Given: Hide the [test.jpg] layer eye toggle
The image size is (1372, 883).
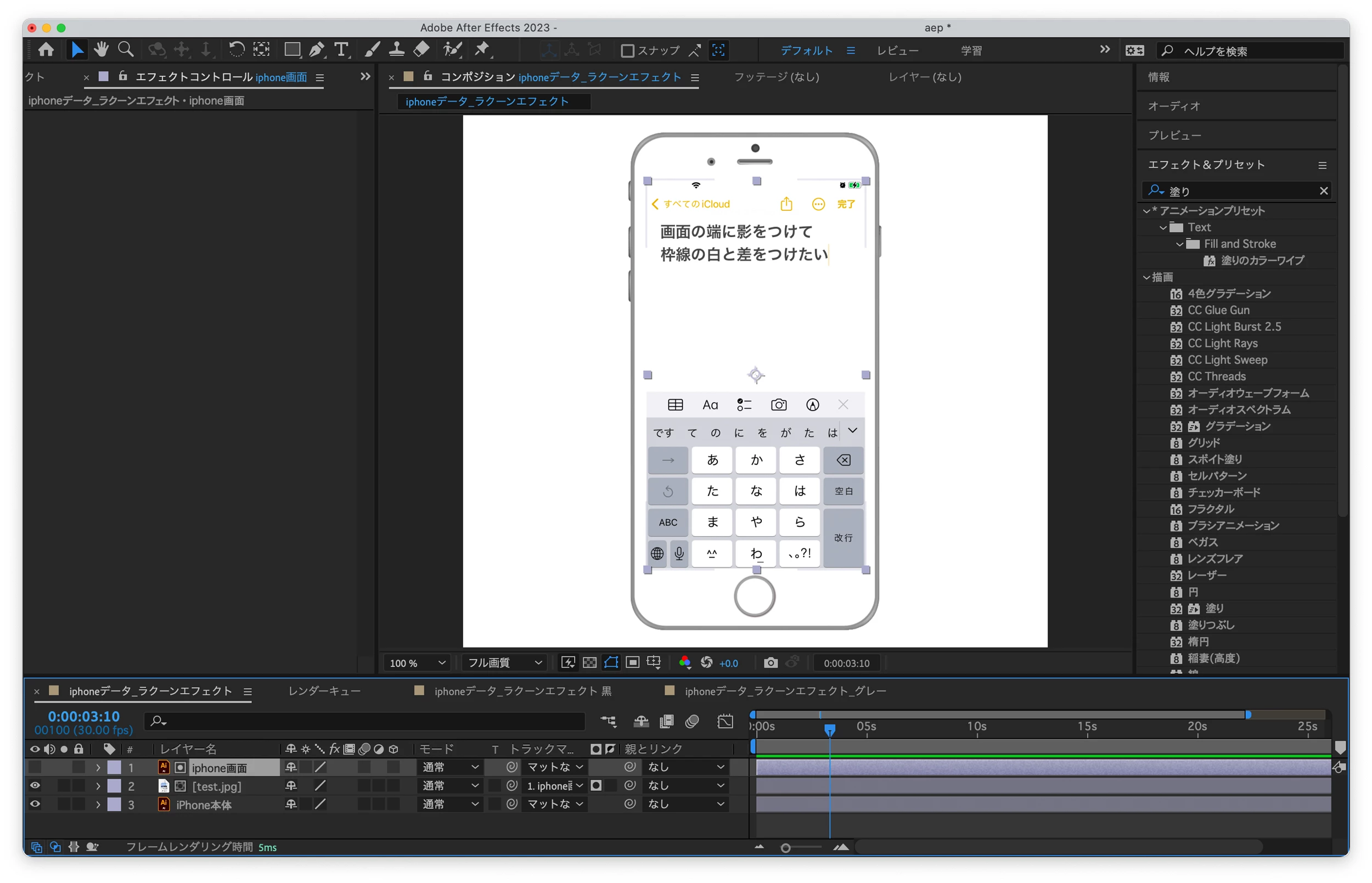Looking at the screenshot, I should tap(35, 785).
